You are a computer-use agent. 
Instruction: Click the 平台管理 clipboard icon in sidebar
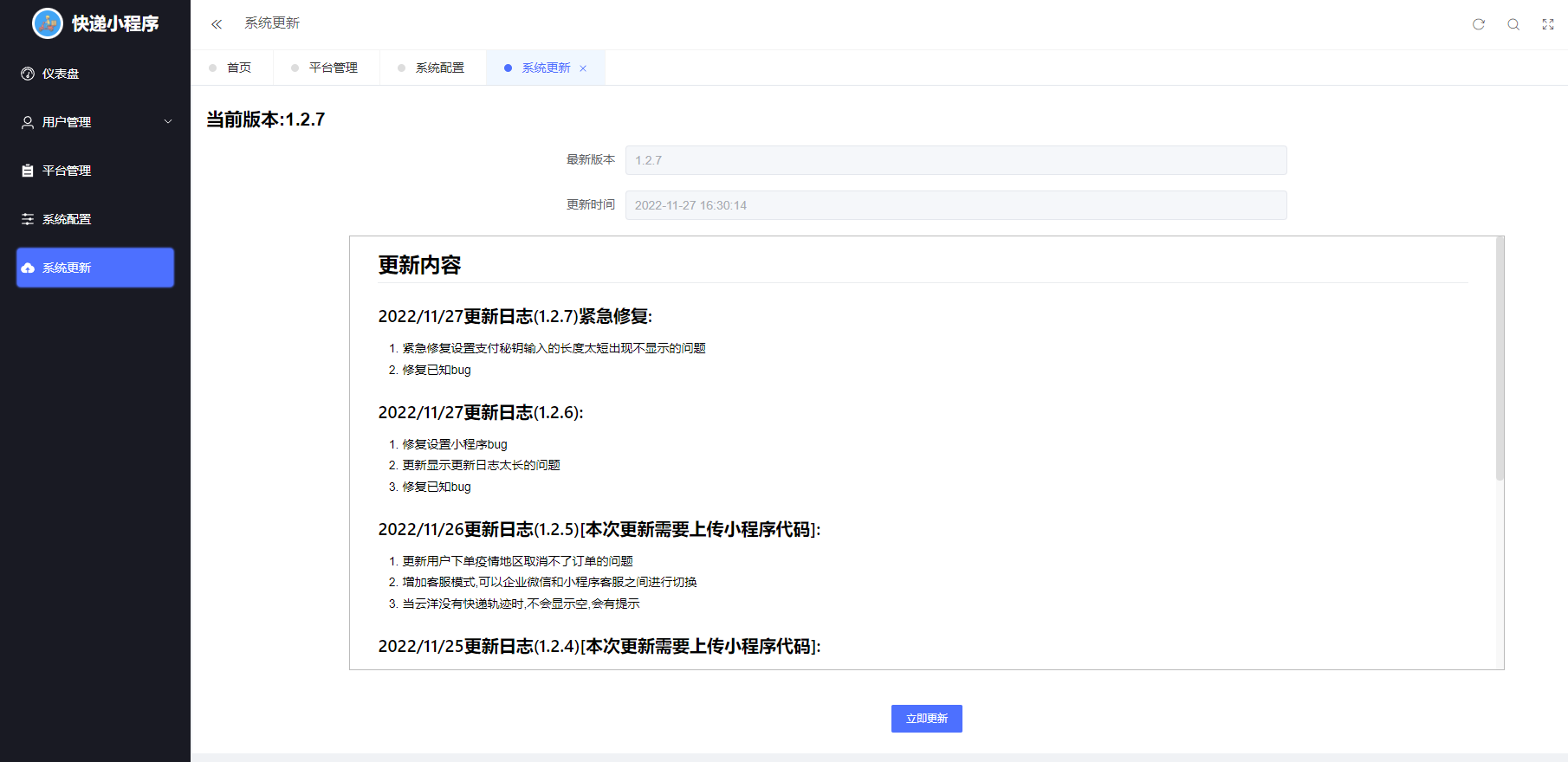pyautogui.click(x=28, y=171)
